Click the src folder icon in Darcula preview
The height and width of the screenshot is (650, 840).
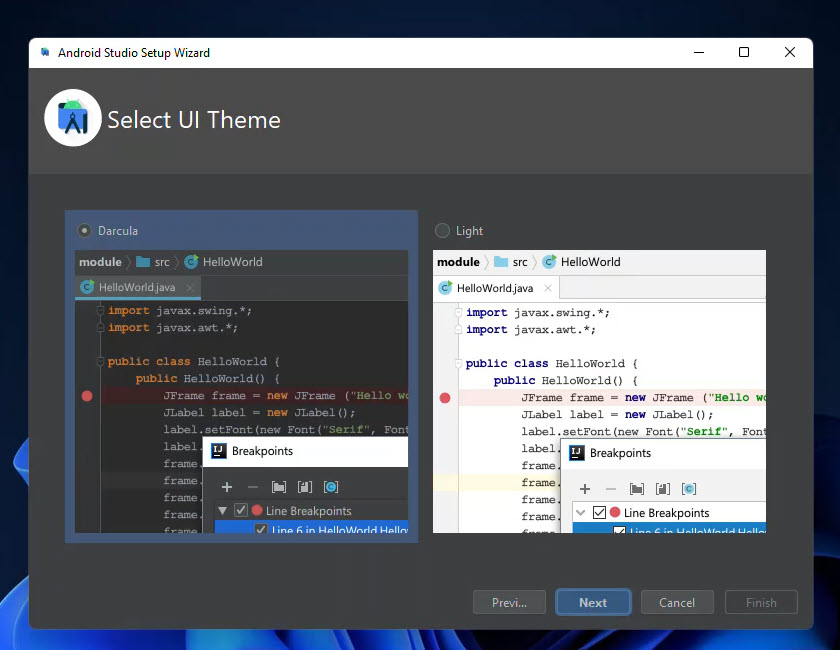click(x=143, y=262)
